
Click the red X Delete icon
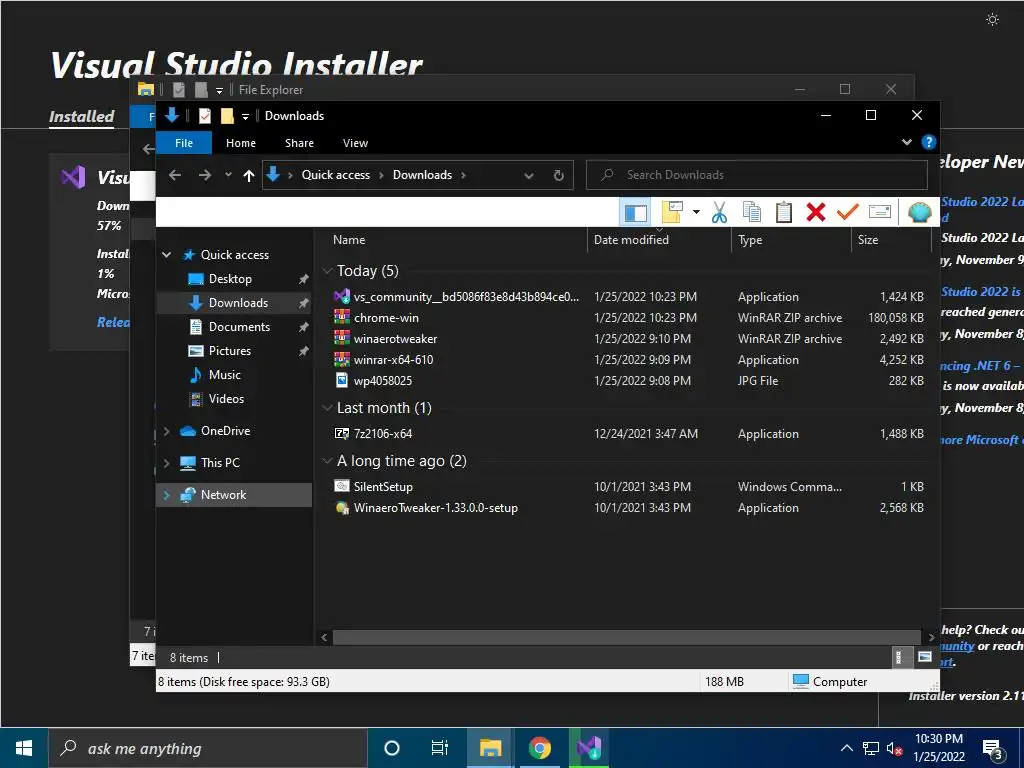pos(816,212)
